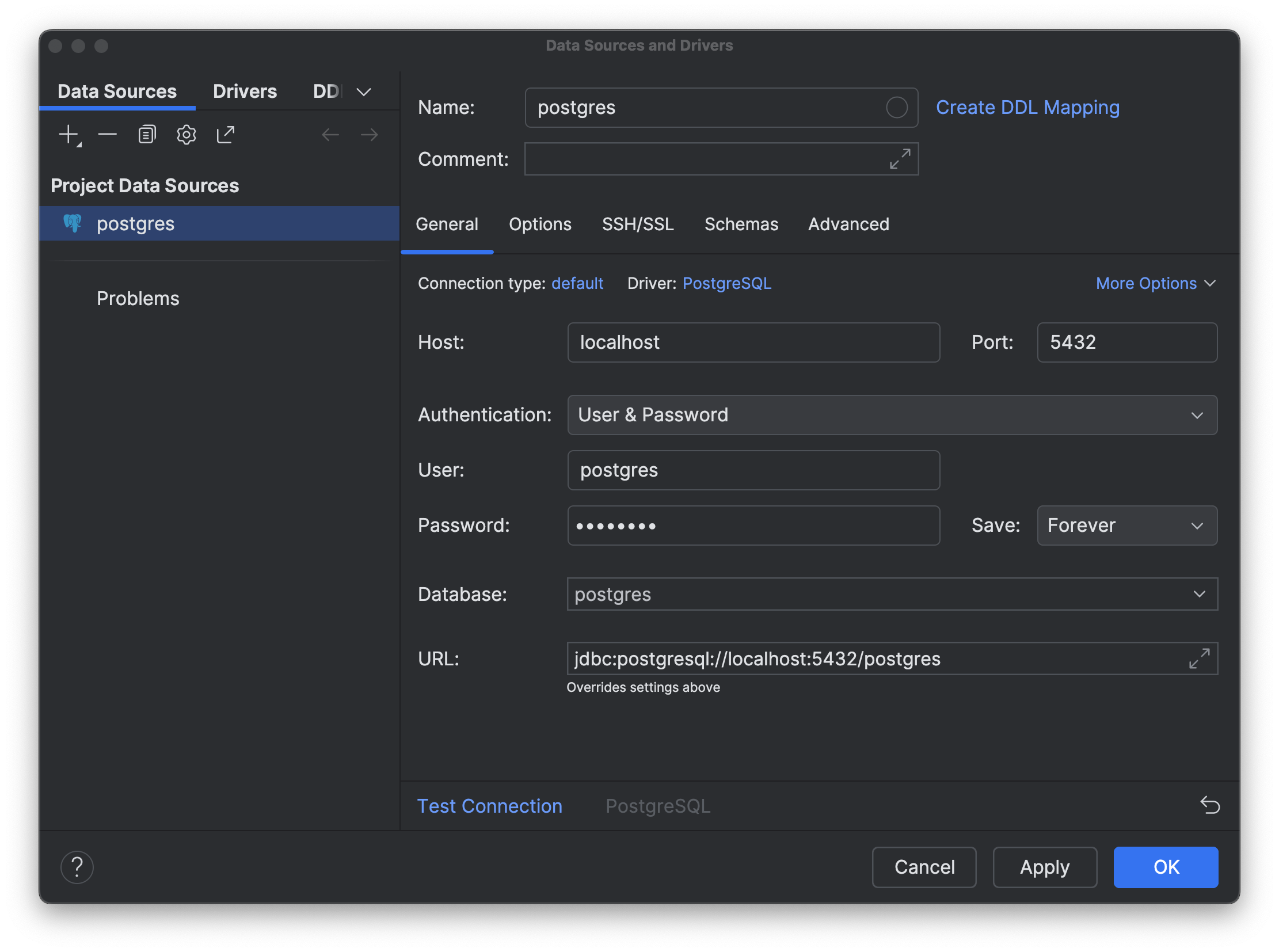Click the back navigation arrow
Image resolution: width=1279 pixels, height=952 pixels.
(330, 135)
